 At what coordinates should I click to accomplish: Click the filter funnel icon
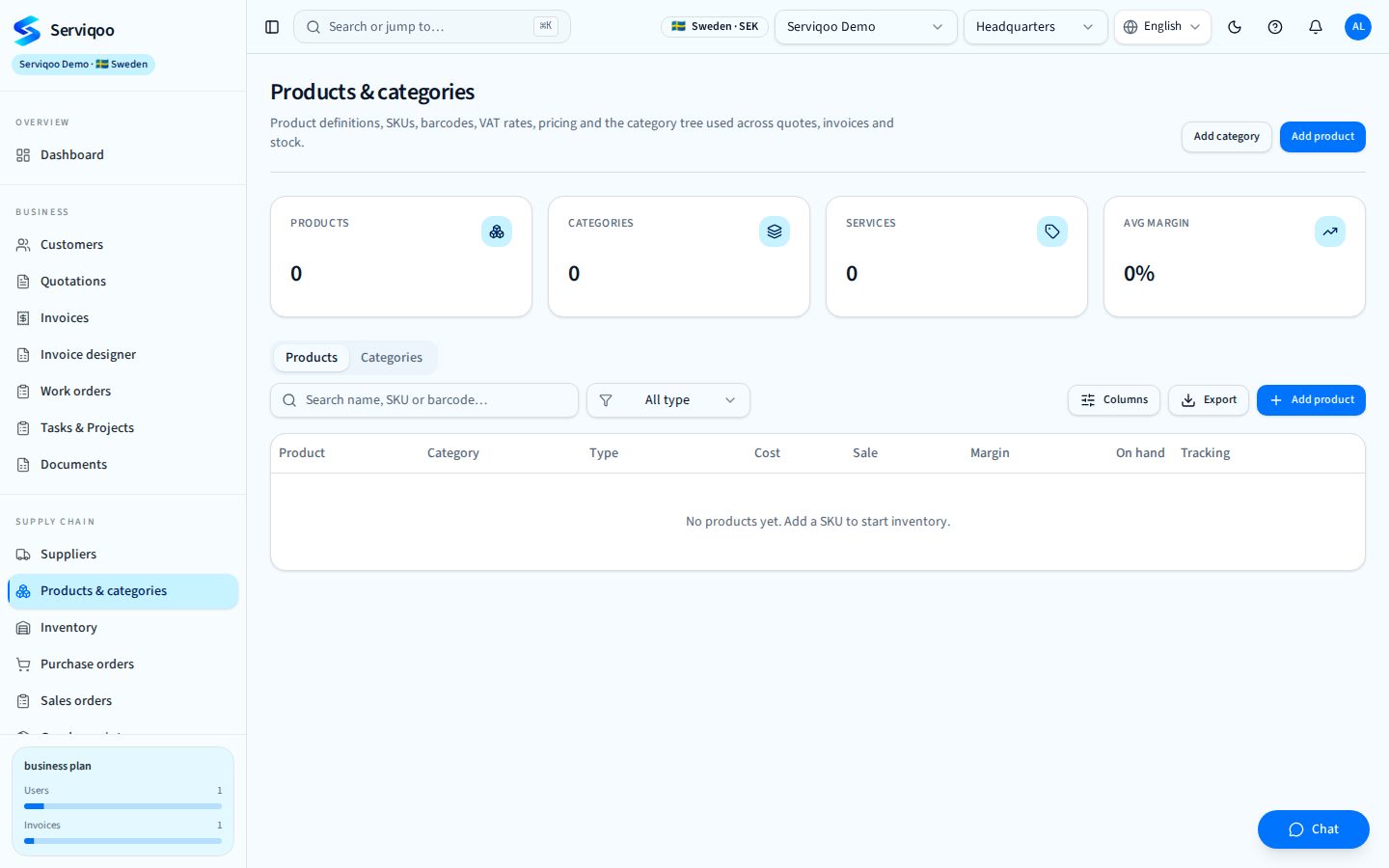[x=606, y=400]
